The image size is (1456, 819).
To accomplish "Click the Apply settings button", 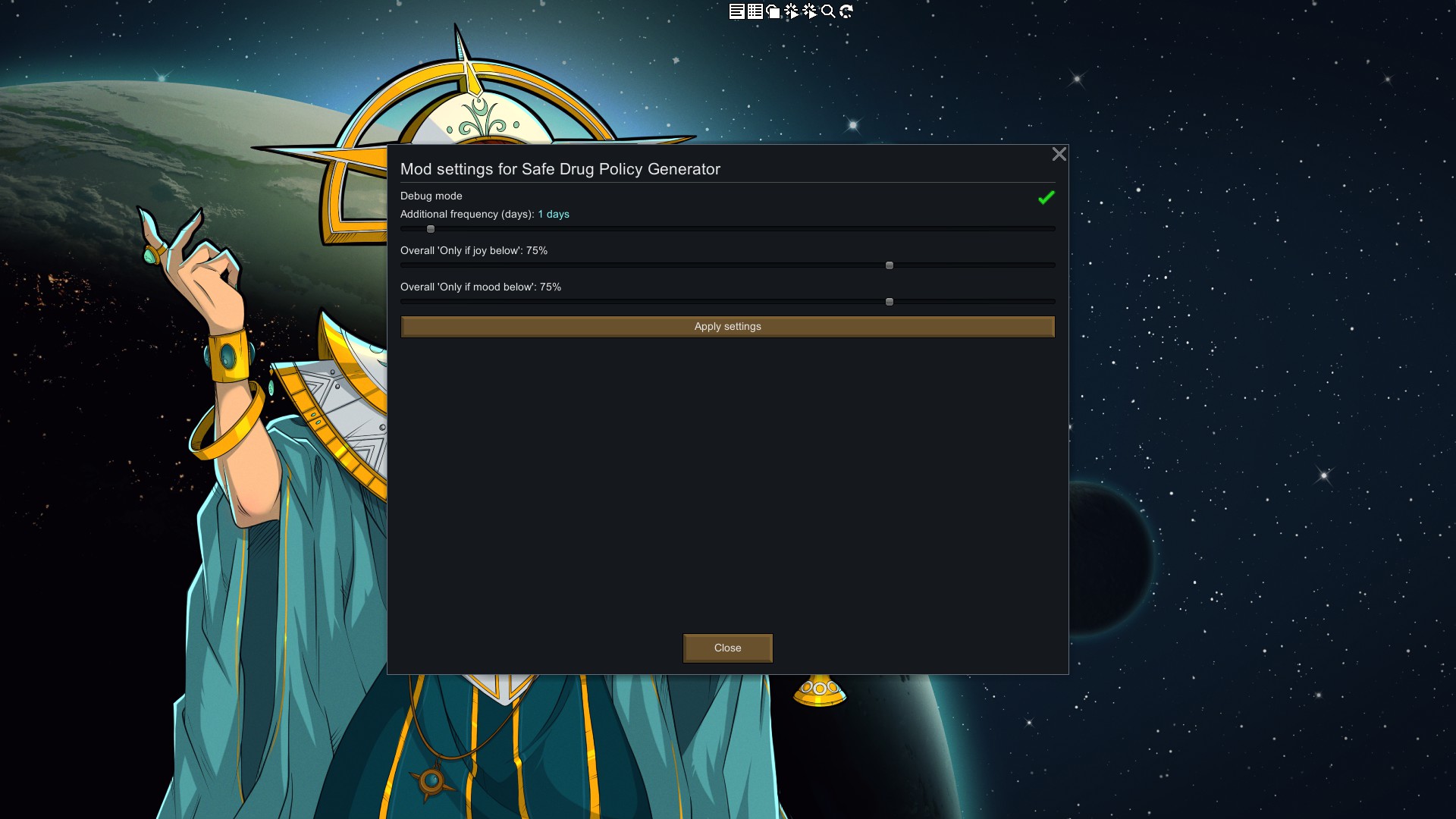I will (728, 327).
